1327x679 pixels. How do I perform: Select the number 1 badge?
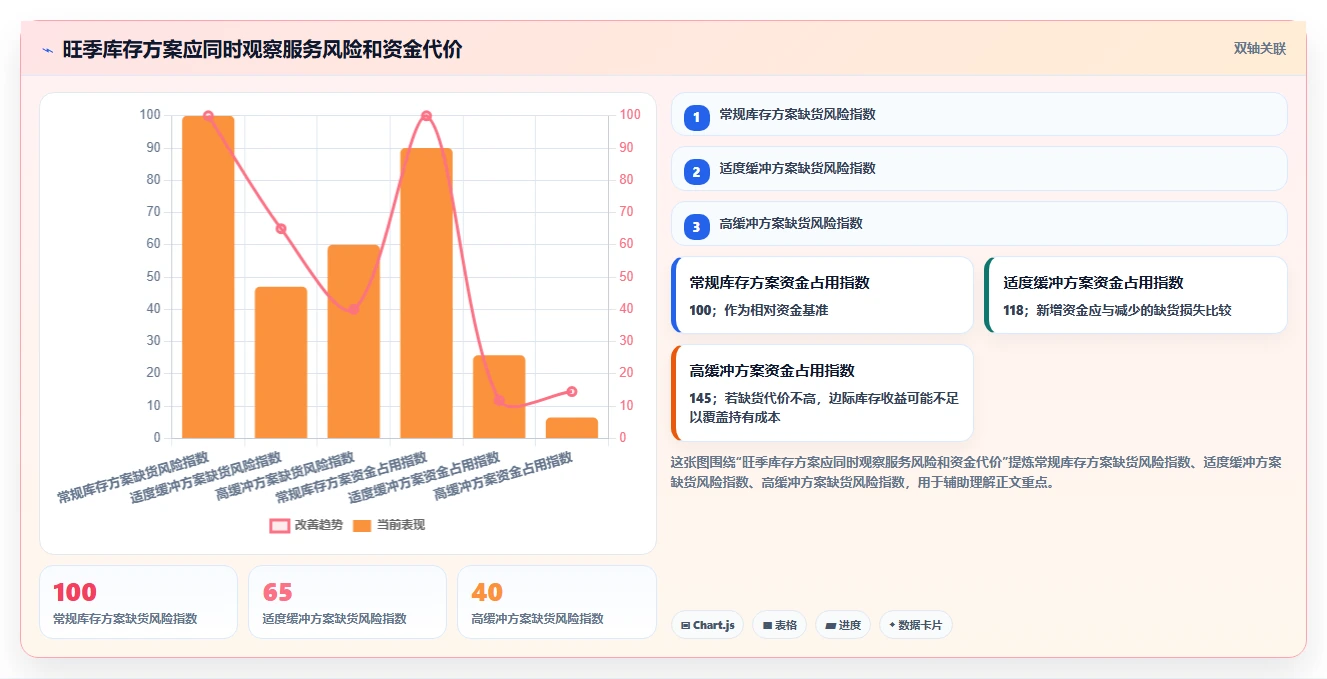point(697,118)
